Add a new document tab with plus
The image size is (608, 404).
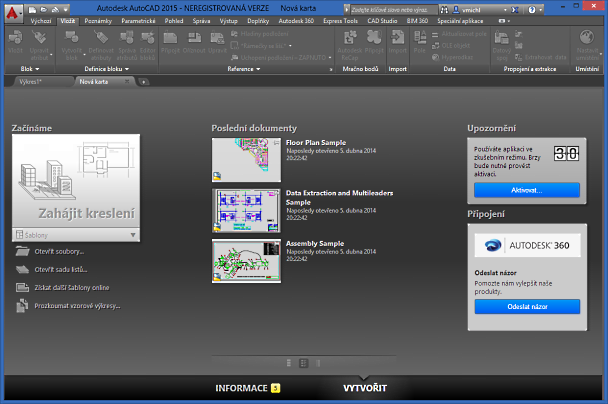(143, 82)
